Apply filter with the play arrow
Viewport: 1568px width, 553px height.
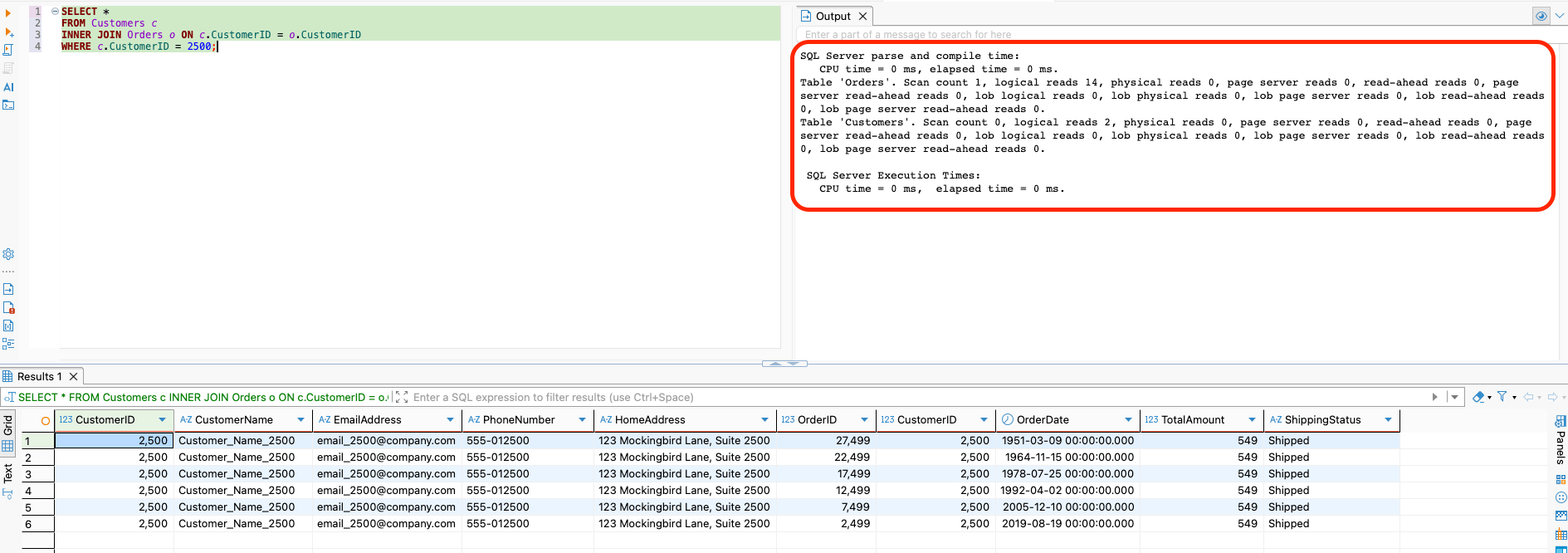[1435, 397]
